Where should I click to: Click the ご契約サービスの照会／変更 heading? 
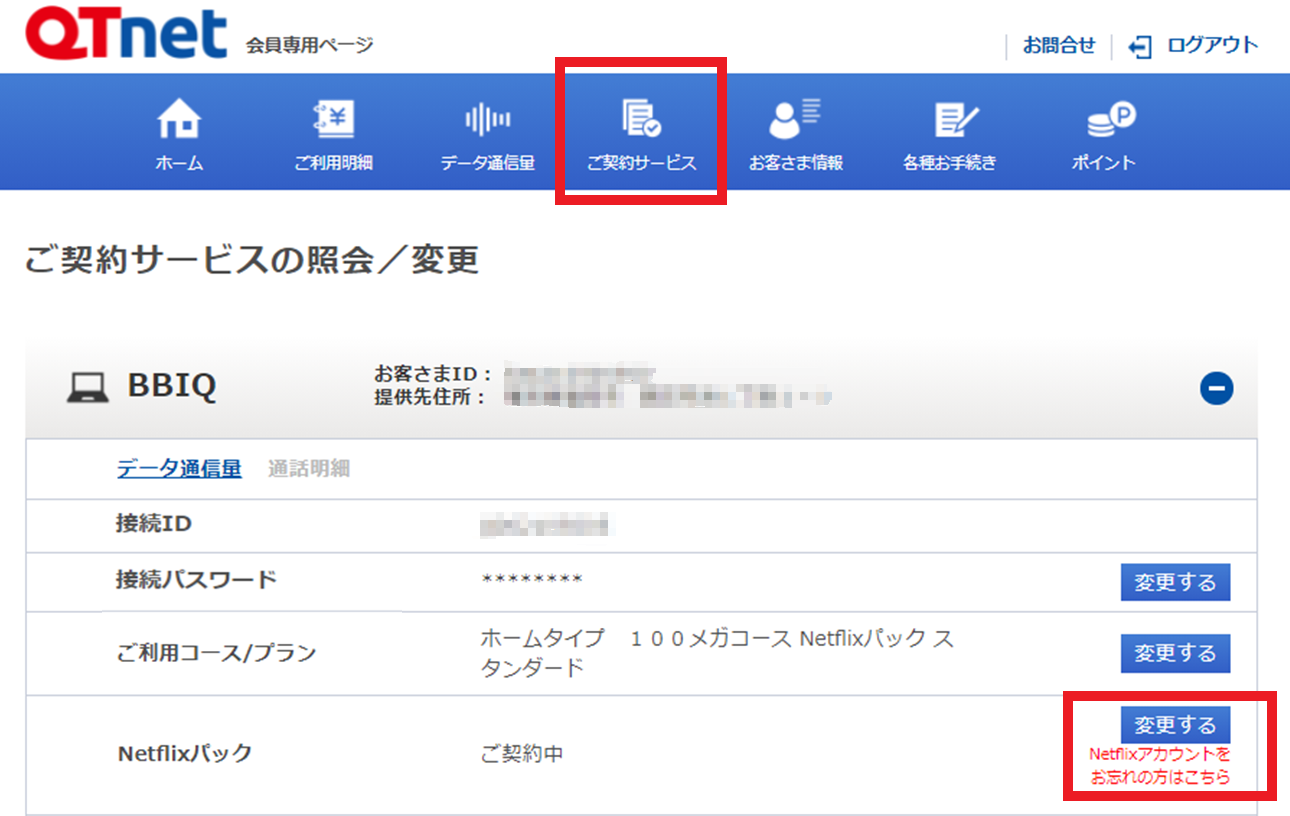click(251, 261)
